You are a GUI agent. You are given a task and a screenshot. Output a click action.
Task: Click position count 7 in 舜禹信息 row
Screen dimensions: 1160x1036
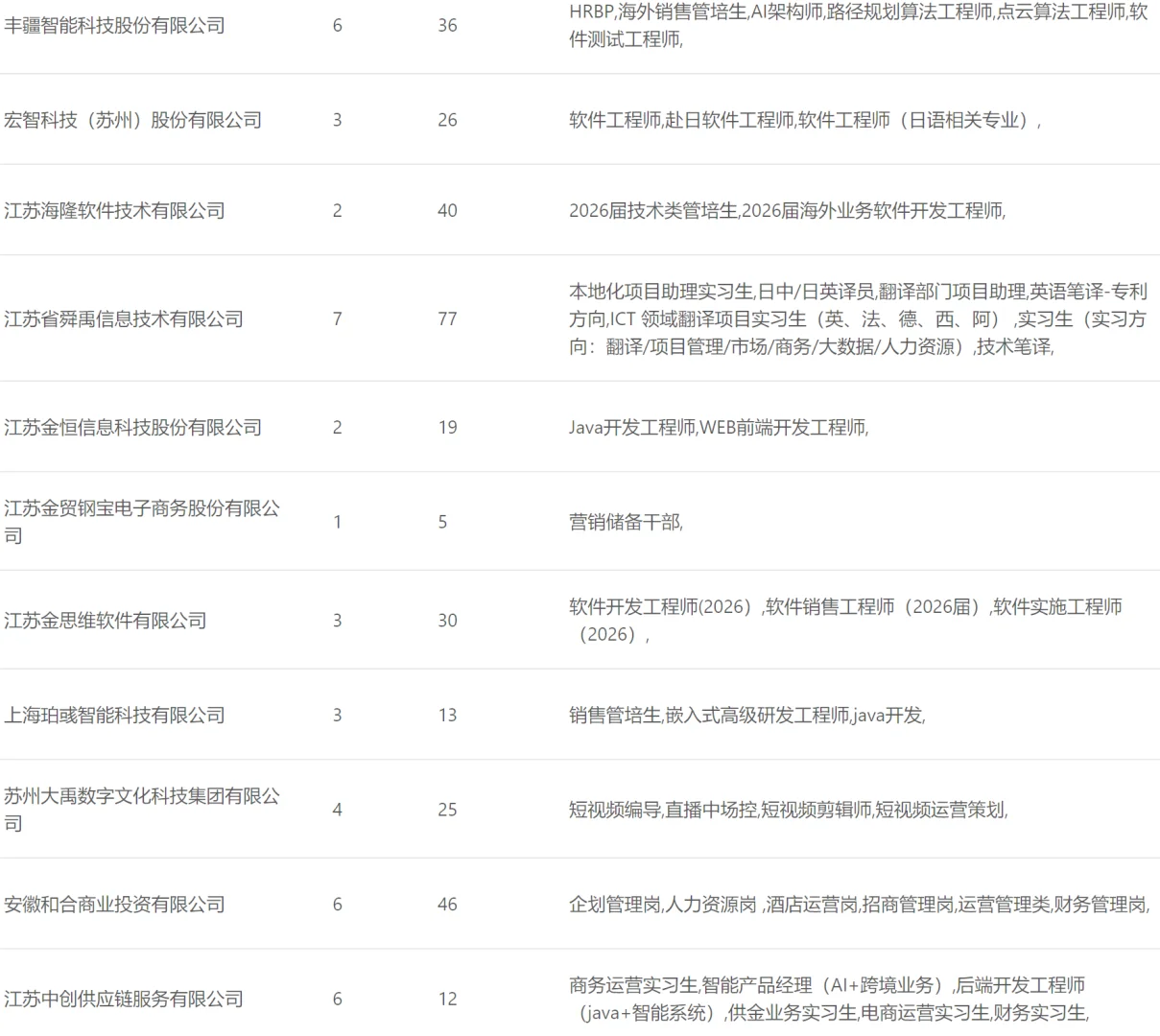click(337, 318)
